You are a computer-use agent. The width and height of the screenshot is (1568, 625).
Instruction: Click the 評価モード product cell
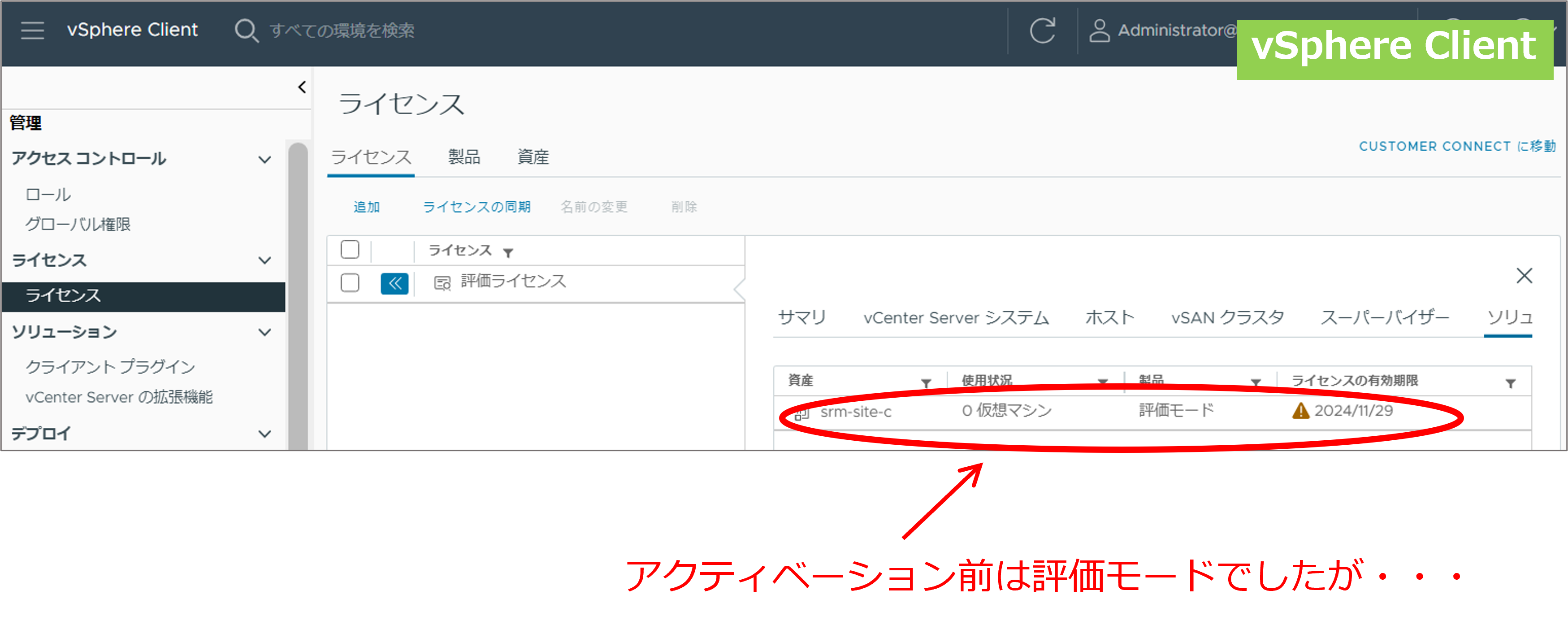pos(1176,411)
